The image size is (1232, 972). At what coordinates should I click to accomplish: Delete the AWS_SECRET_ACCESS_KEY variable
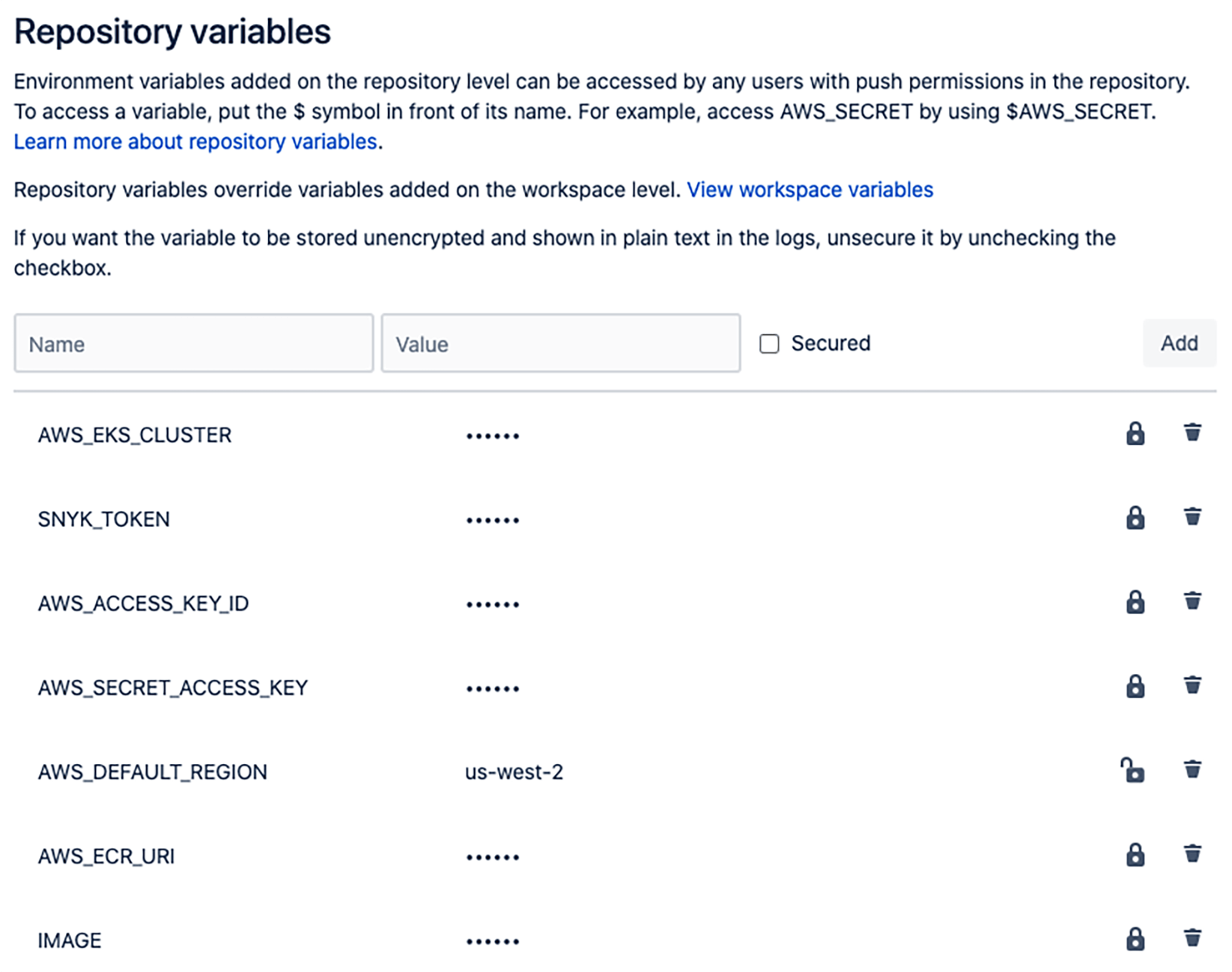point(1192,686)
